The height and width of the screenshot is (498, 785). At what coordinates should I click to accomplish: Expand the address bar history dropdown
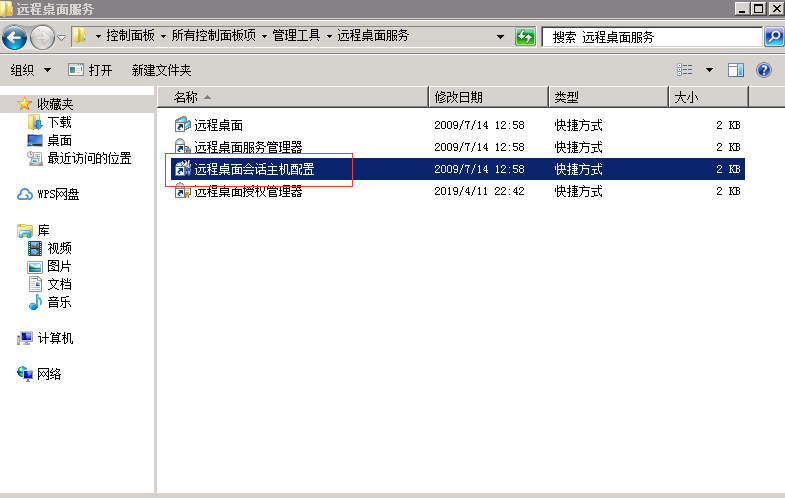point(501,37)
